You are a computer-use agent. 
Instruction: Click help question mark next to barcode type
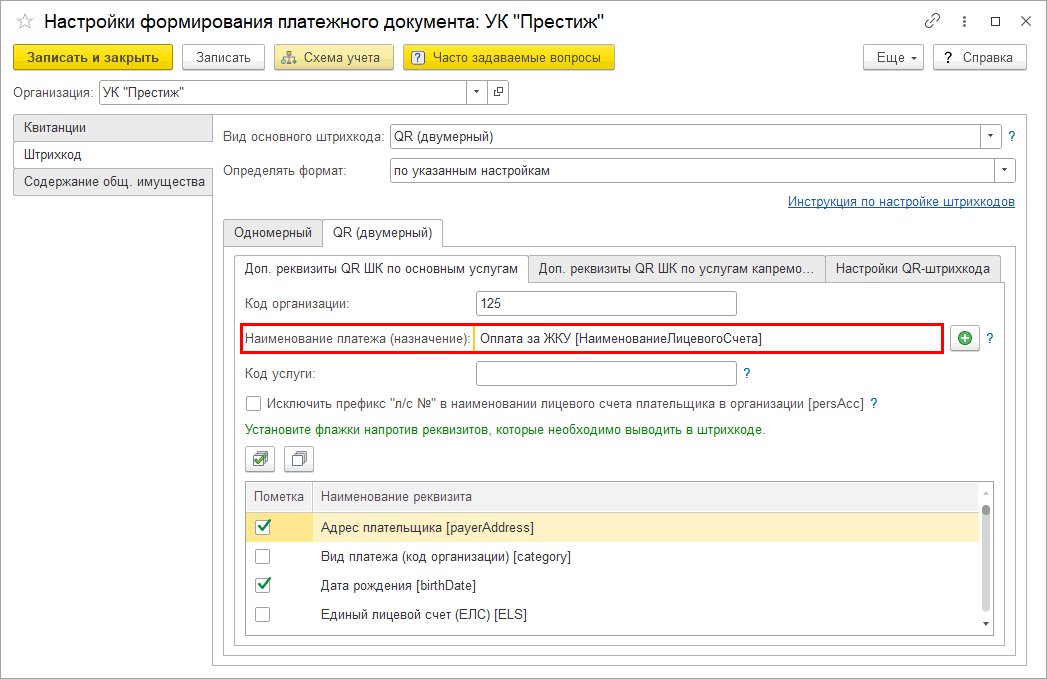point(1011,136)
